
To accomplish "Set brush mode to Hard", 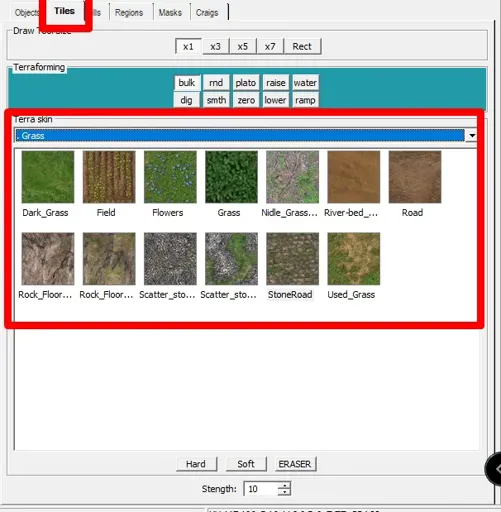I will point(196,464).
